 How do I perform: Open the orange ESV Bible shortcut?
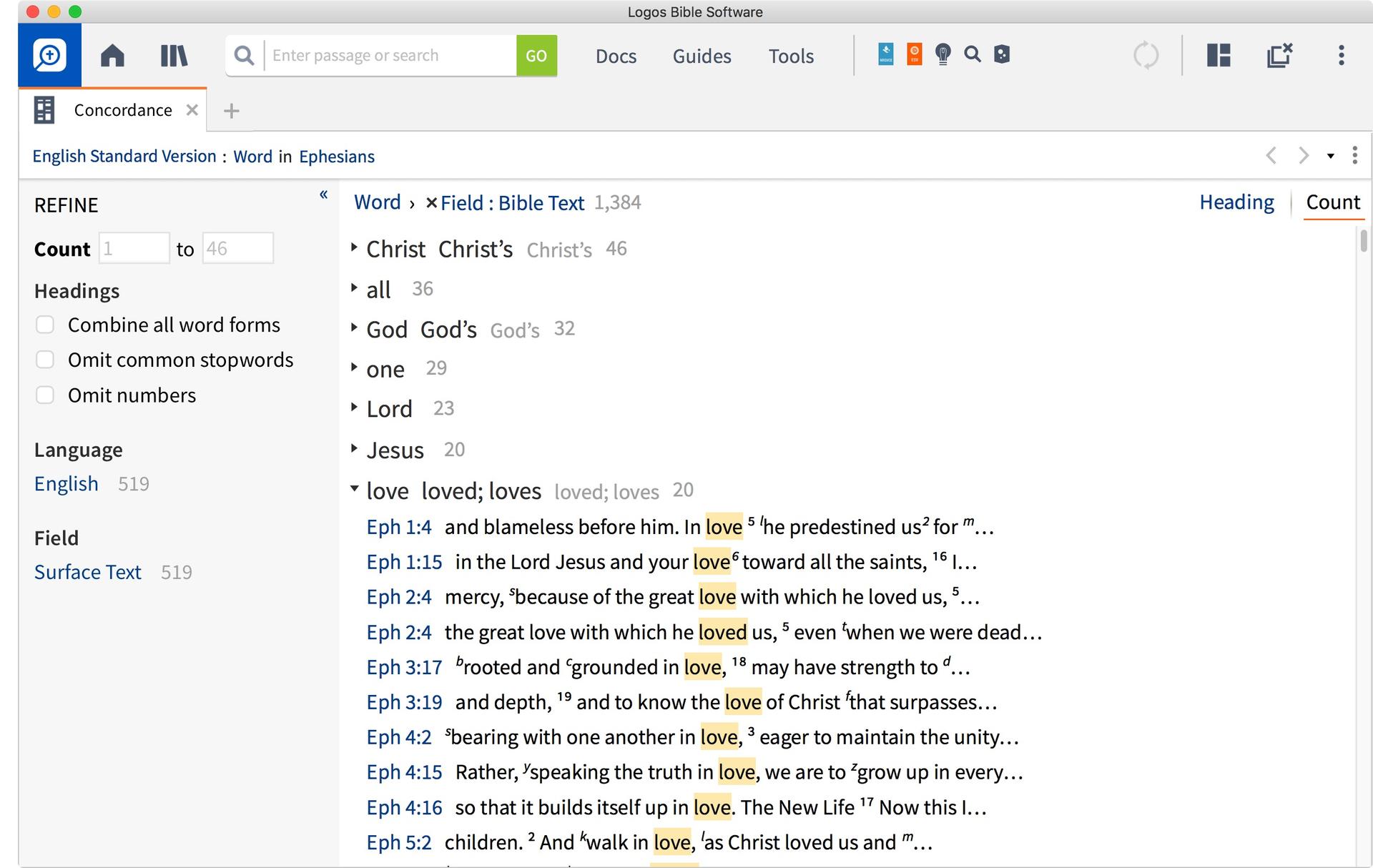coord(914,54)
